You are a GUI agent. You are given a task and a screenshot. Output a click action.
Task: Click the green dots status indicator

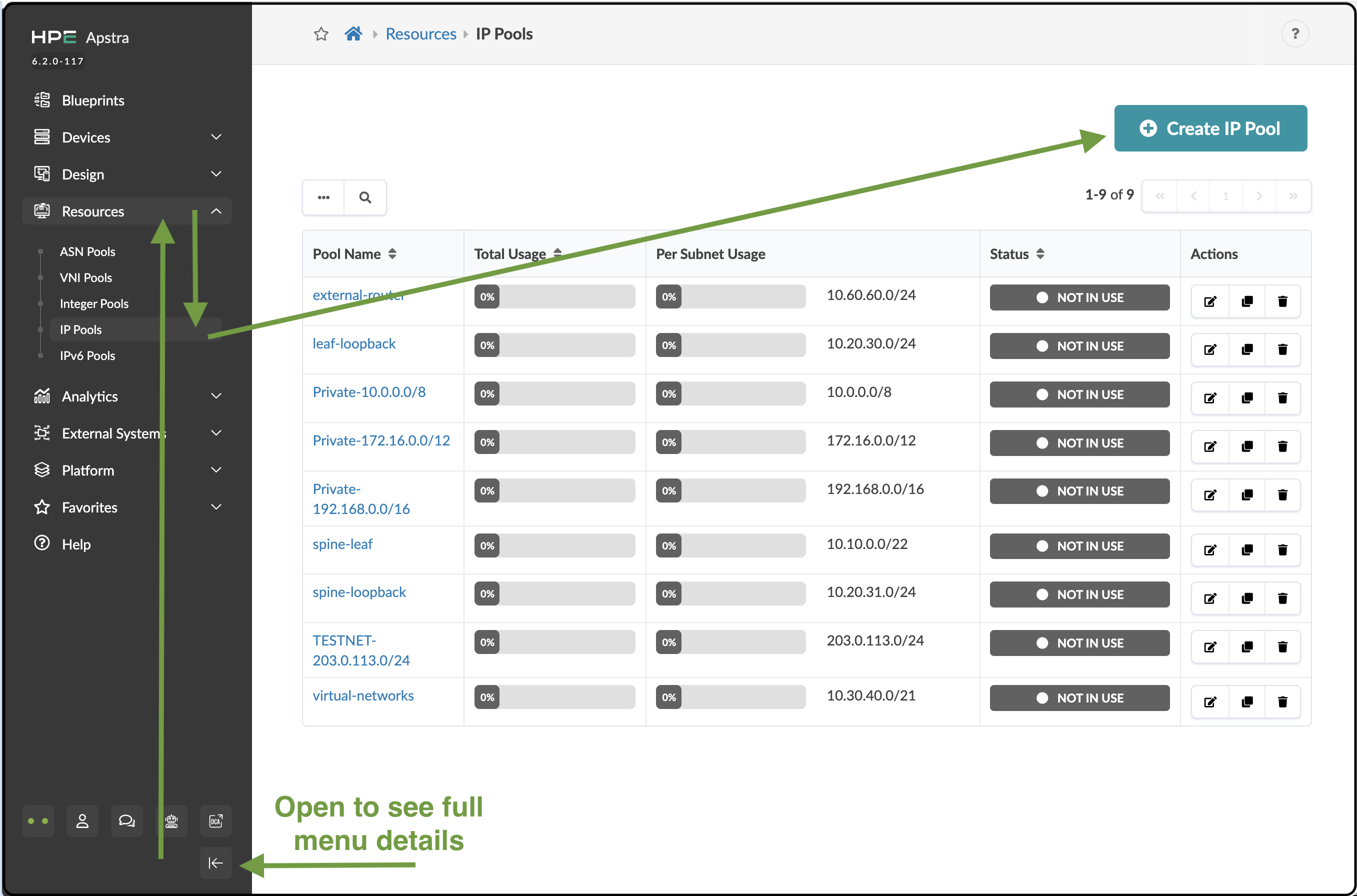point(37,821)
